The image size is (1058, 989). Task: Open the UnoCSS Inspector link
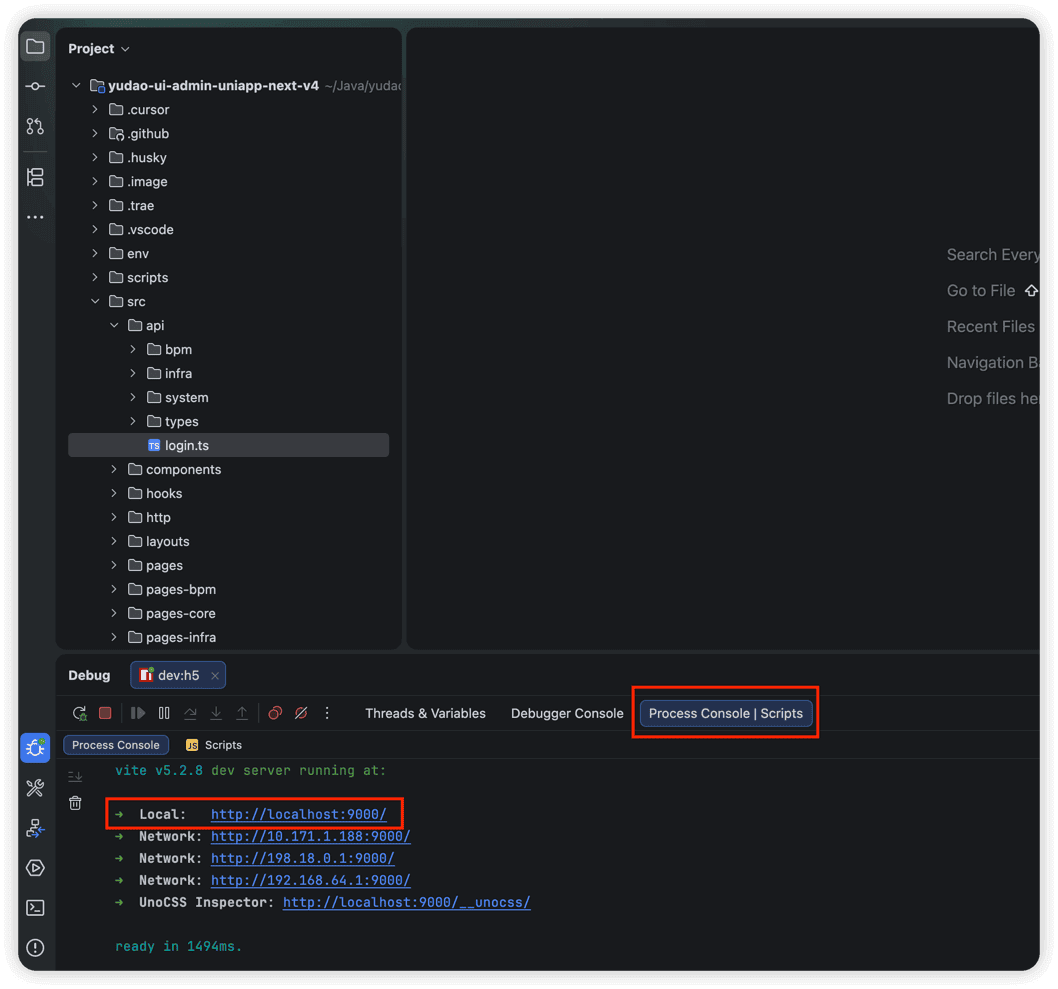(x=407, y=903)
